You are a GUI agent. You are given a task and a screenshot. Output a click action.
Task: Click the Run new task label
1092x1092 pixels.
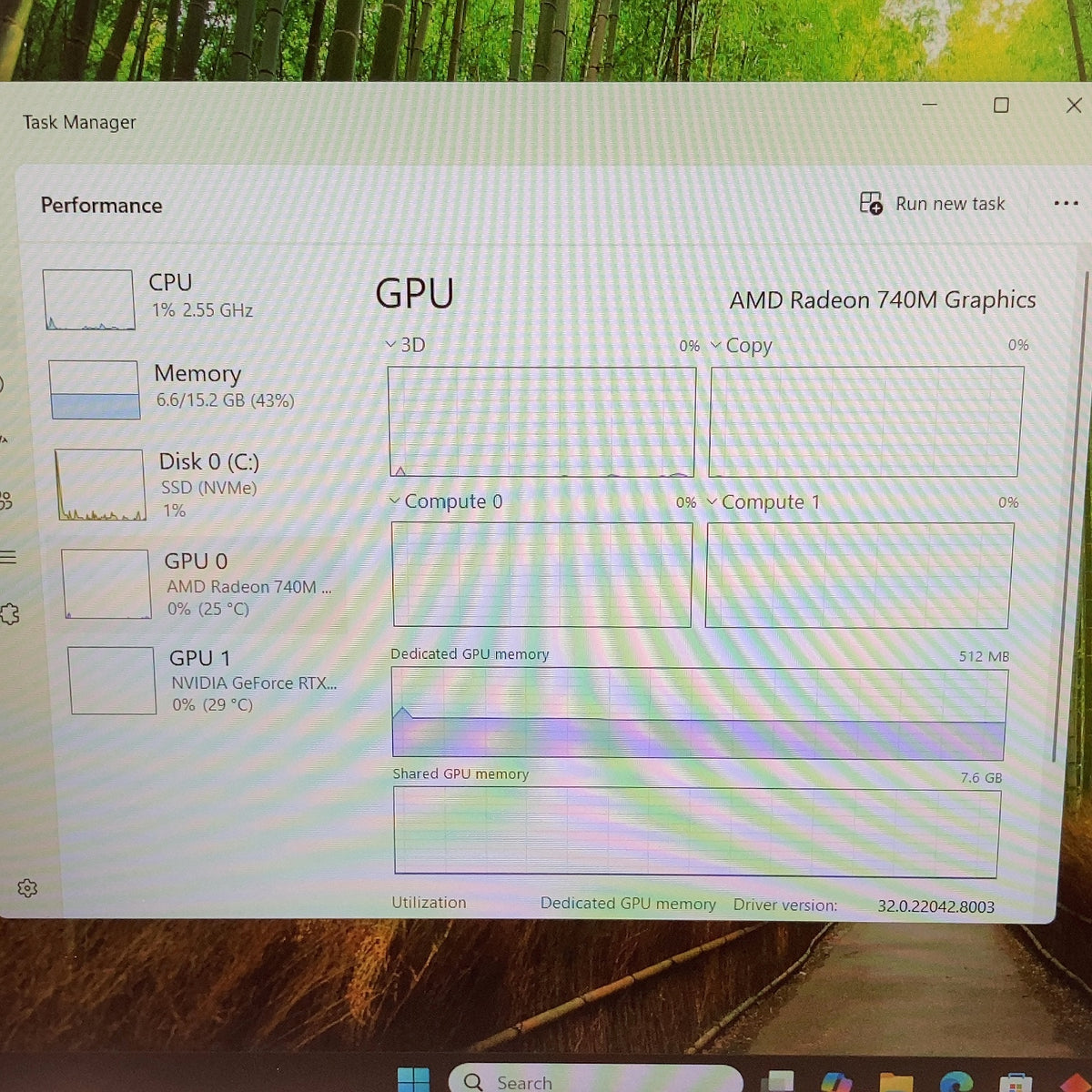tap(950, 204)
